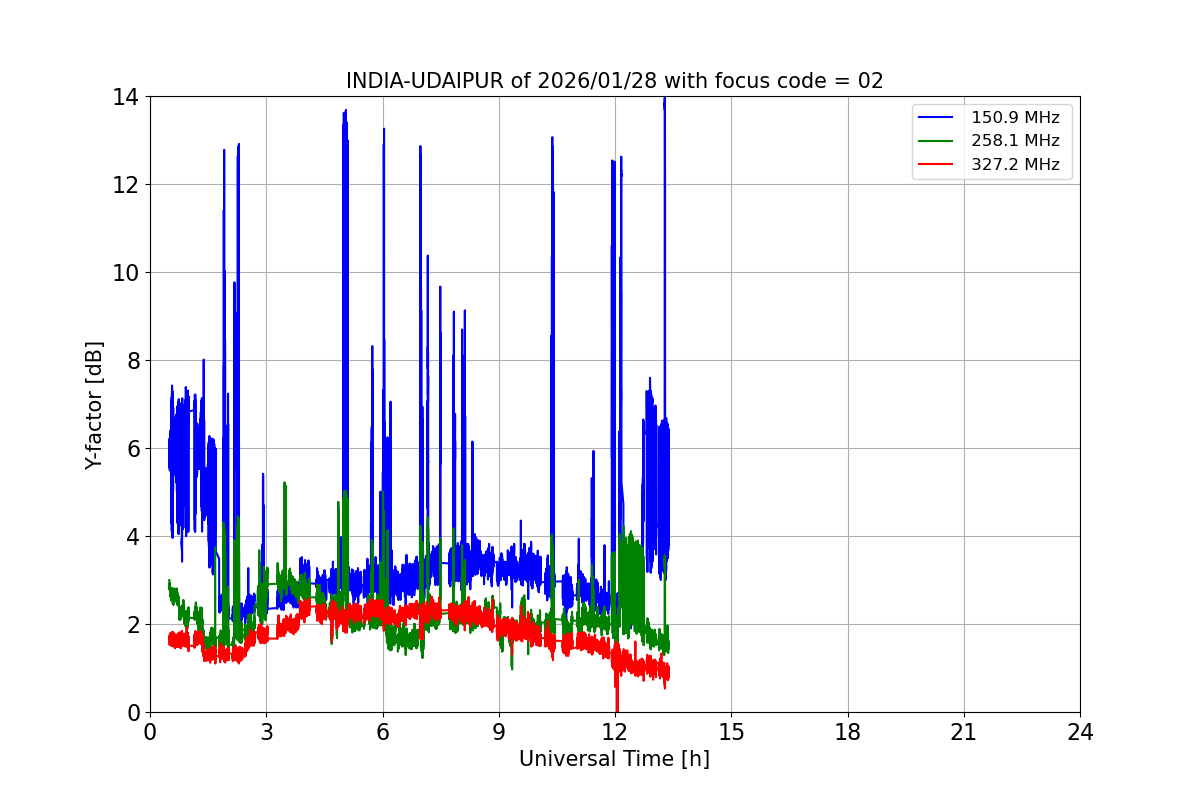Viewport: 1200px width, 800px height.
Task: Click y-axis tick label 4
Action: (x=131, y=537)
